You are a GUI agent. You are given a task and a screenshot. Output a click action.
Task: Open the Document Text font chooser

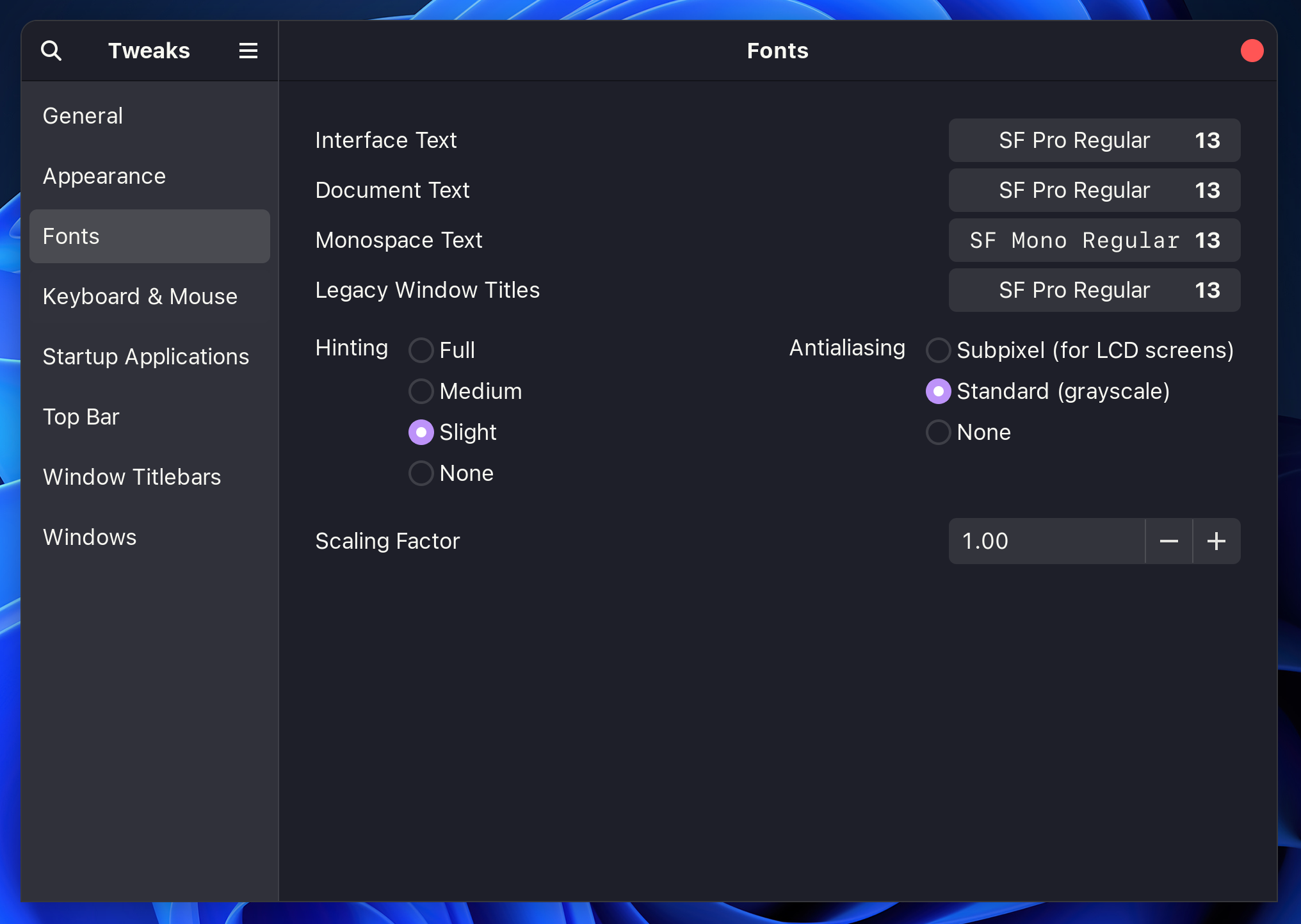[1094, 190]
